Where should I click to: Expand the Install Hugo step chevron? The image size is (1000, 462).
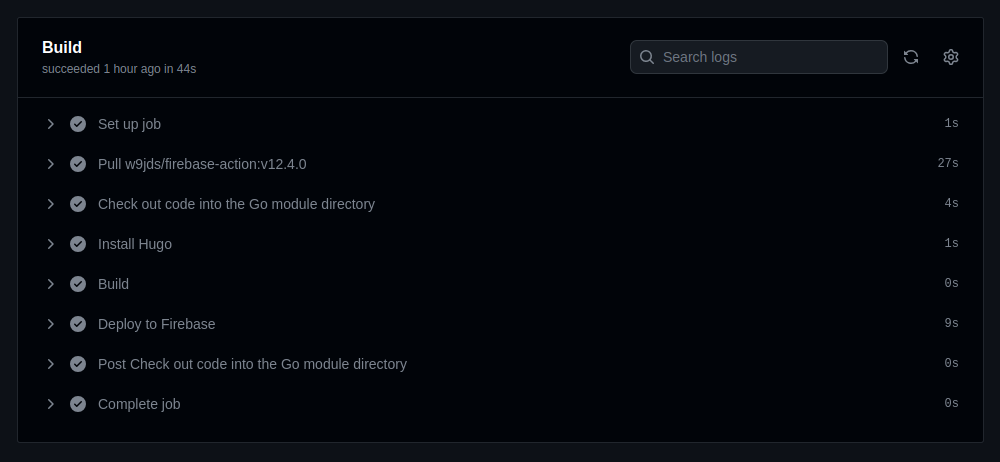pos(50,244)
